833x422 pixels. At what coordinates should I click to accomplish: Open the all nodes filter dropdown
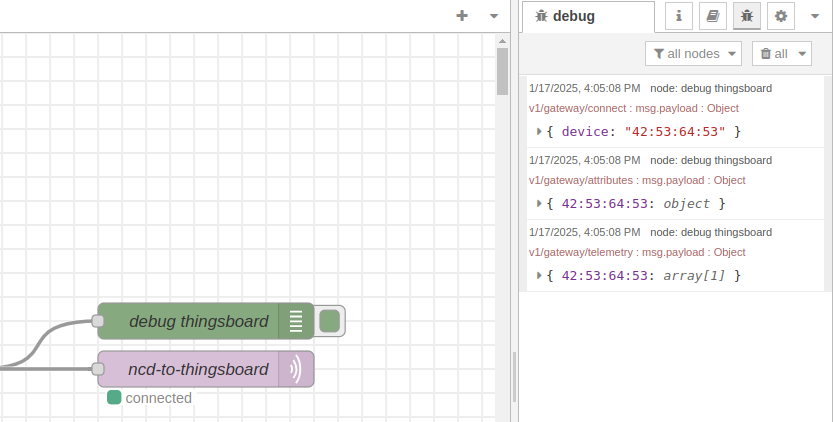pyautogui.click(x=693, y=53)
